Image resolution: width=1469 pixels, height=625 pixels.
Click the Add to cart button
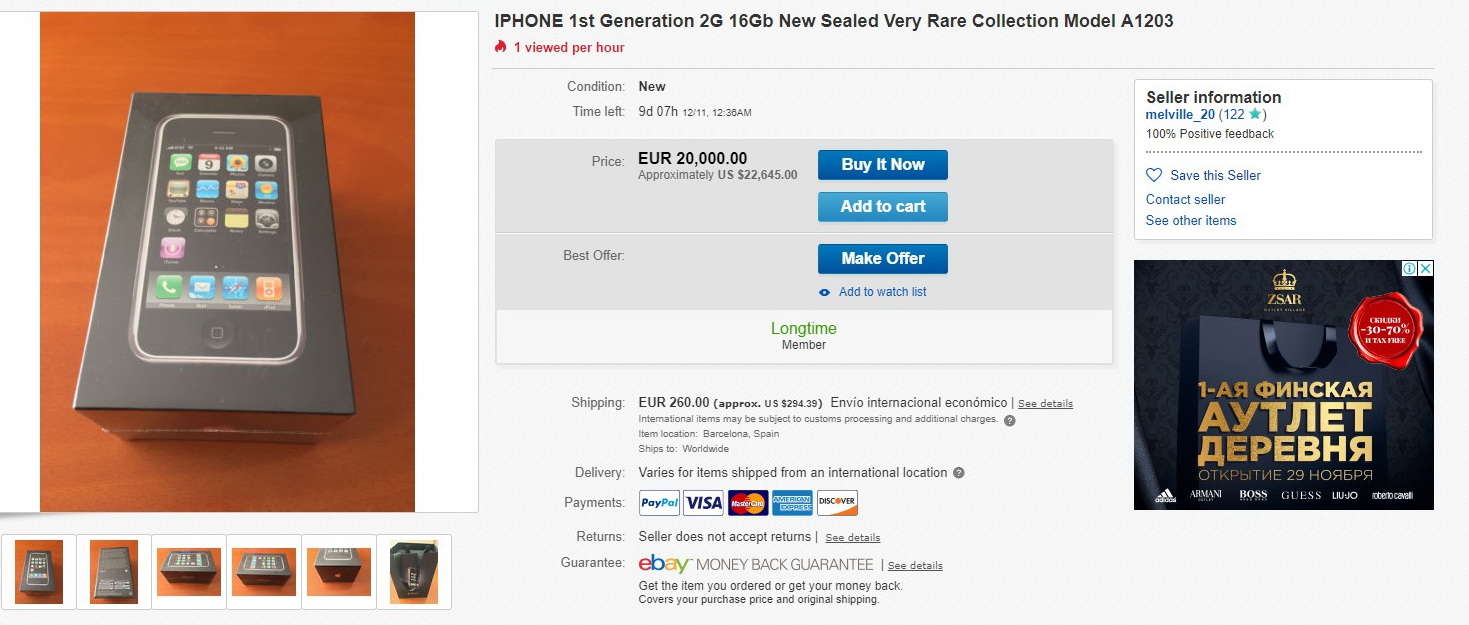(x=882, y=207)
